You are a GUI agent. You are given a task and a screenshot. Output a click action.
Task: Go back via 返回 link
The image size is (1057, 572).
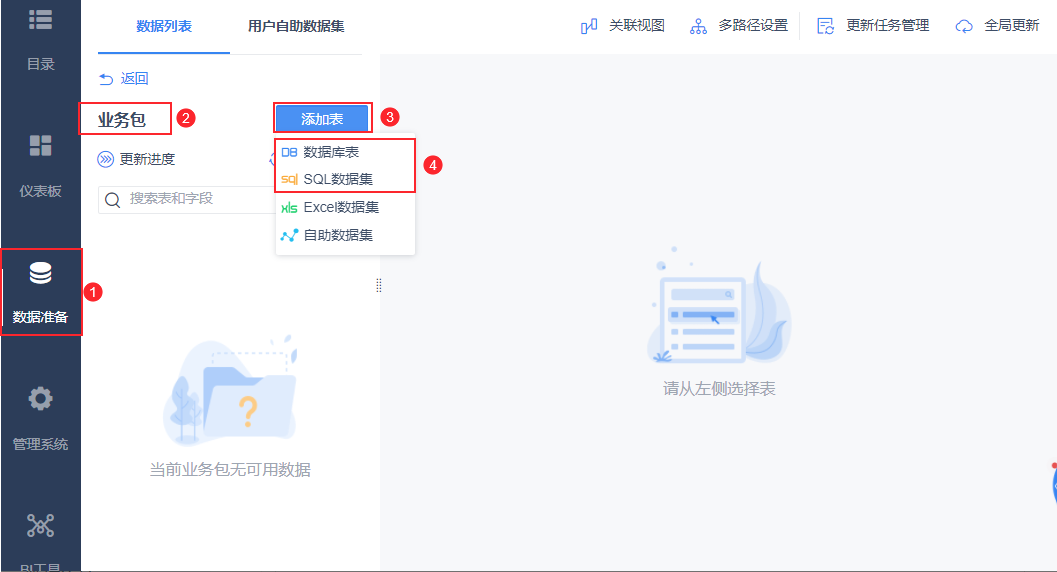134,78
